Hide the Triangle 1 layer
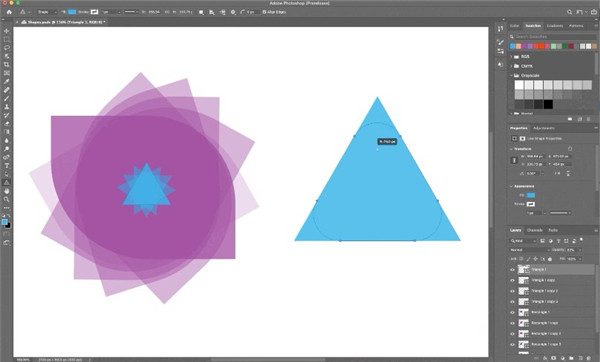 pyautogui.click(x=512, y=270)
